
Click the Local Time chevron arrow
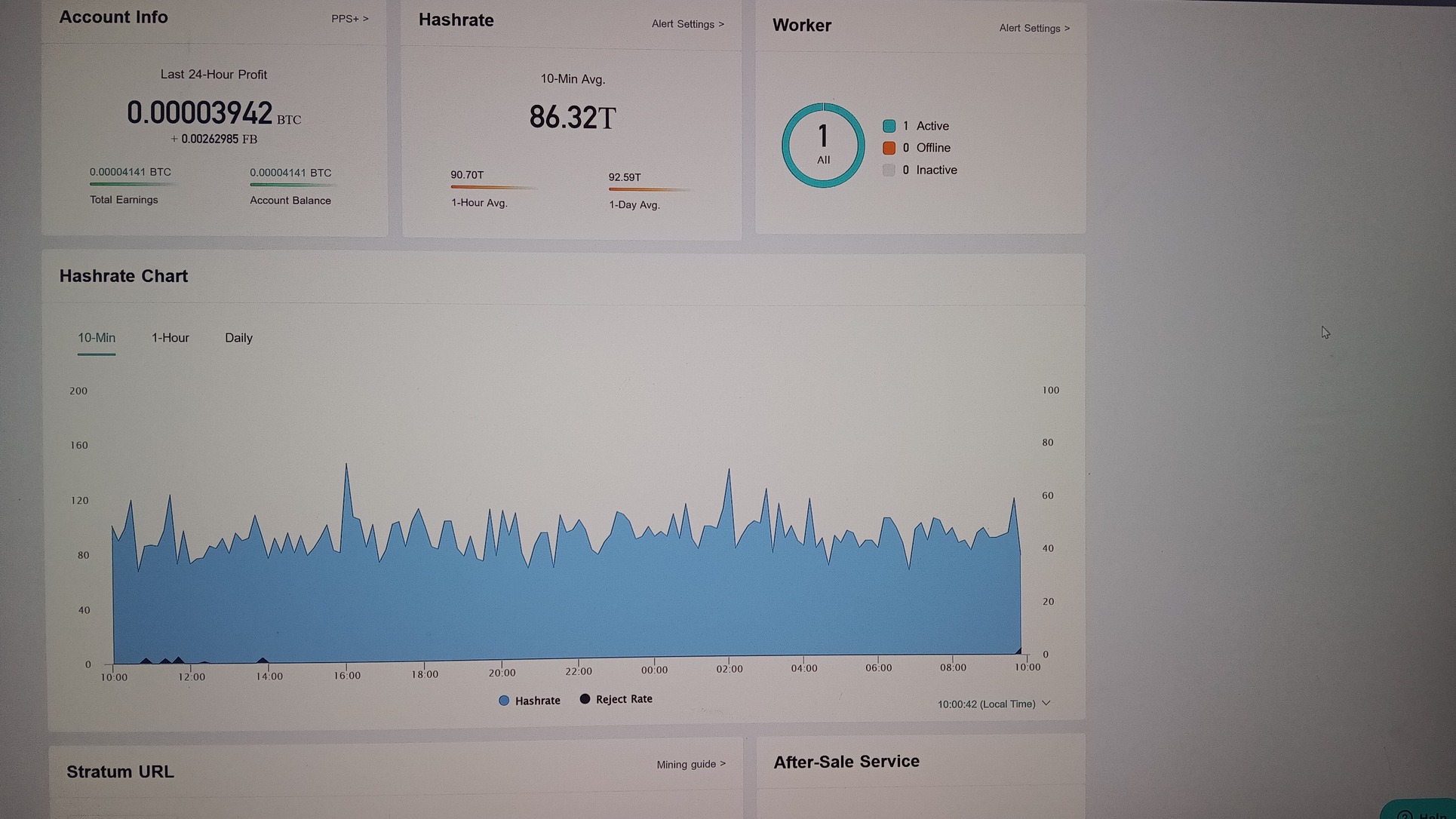point(1046,703)
